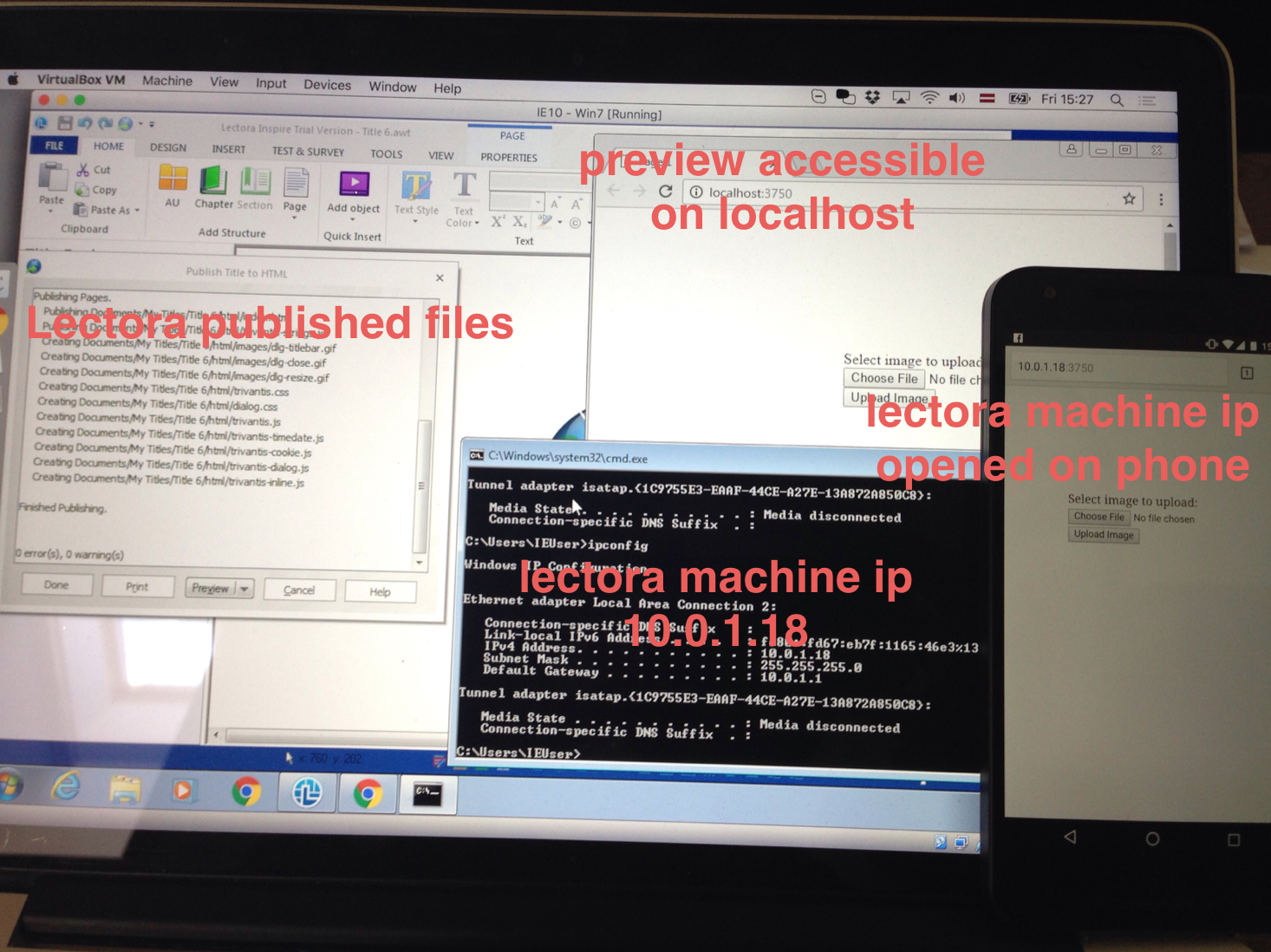Expand the Page dropdown arrow
1271x952 pixels.
click(295, 218)
